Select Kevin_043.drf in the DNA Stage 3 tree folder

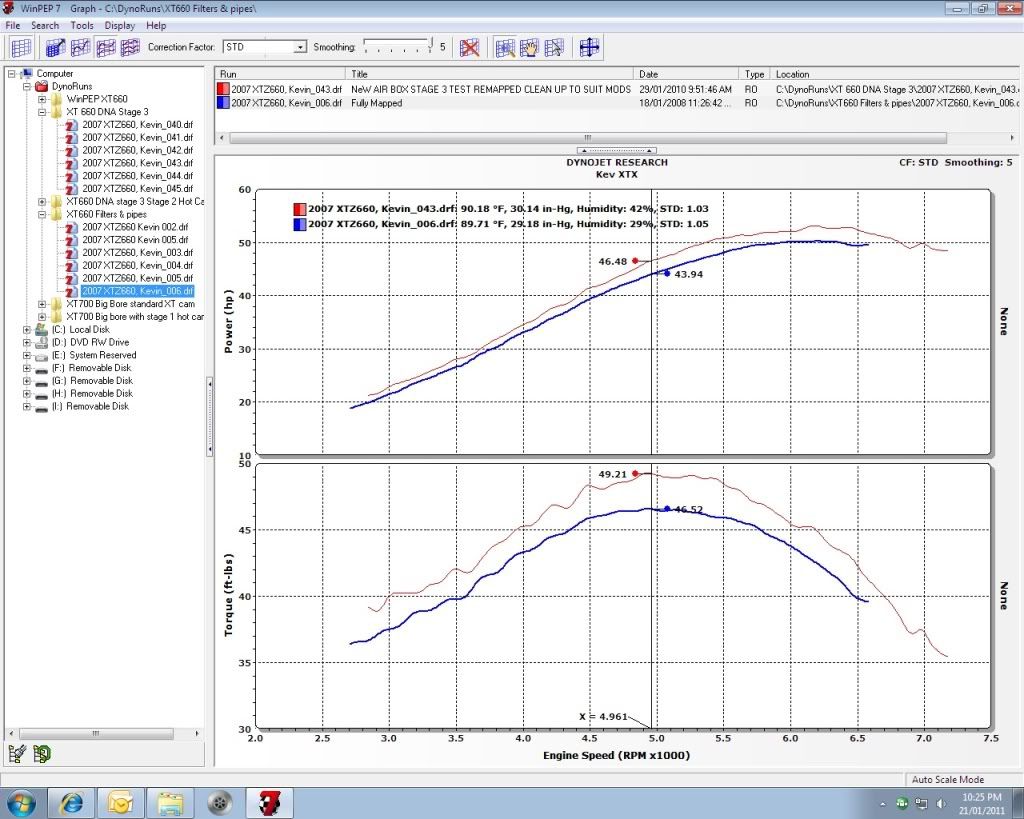click(x=137, y=163)
